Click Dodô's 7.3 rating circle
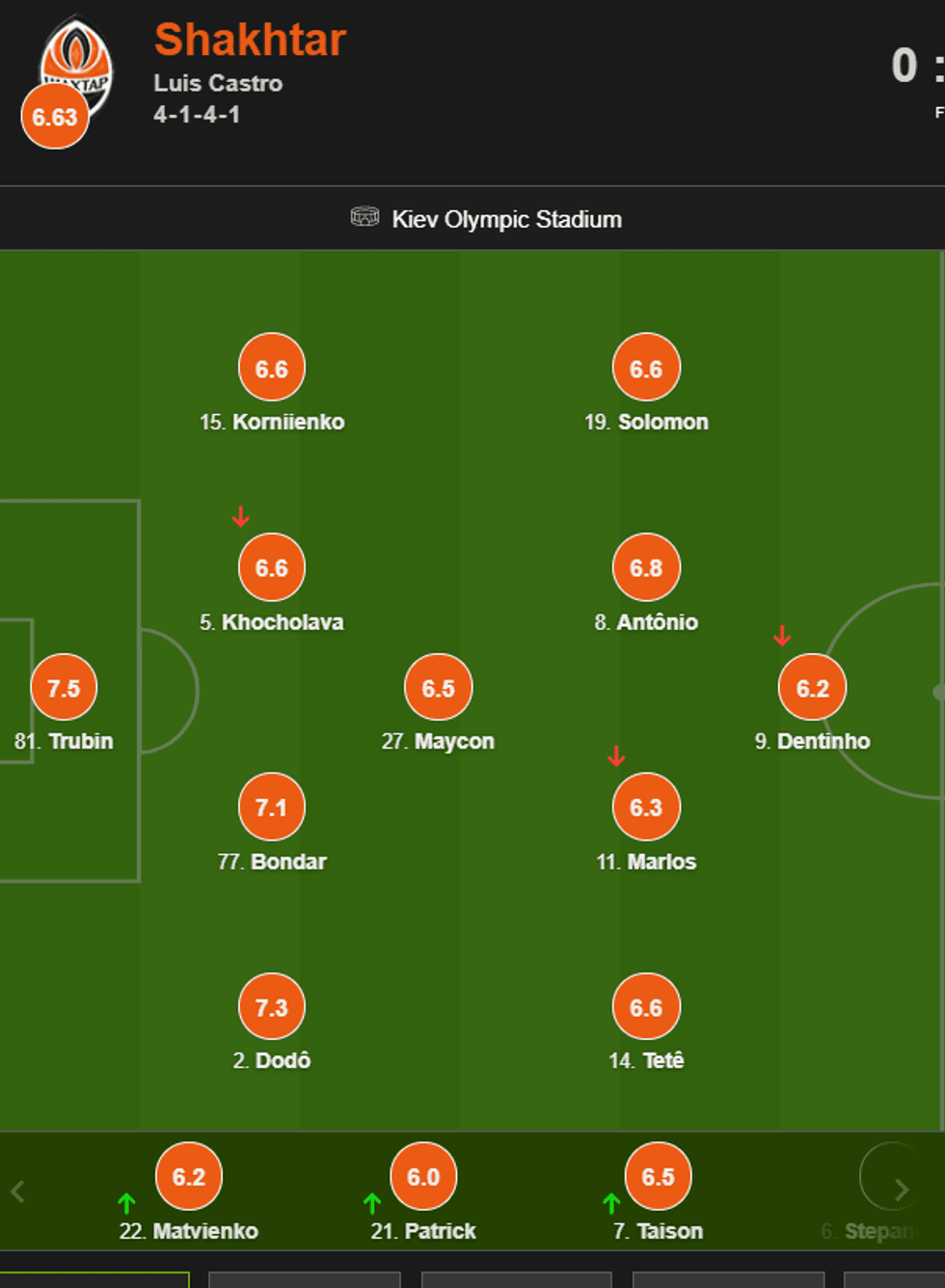This screenshot has height=1288, width=945. point(271,1007)
